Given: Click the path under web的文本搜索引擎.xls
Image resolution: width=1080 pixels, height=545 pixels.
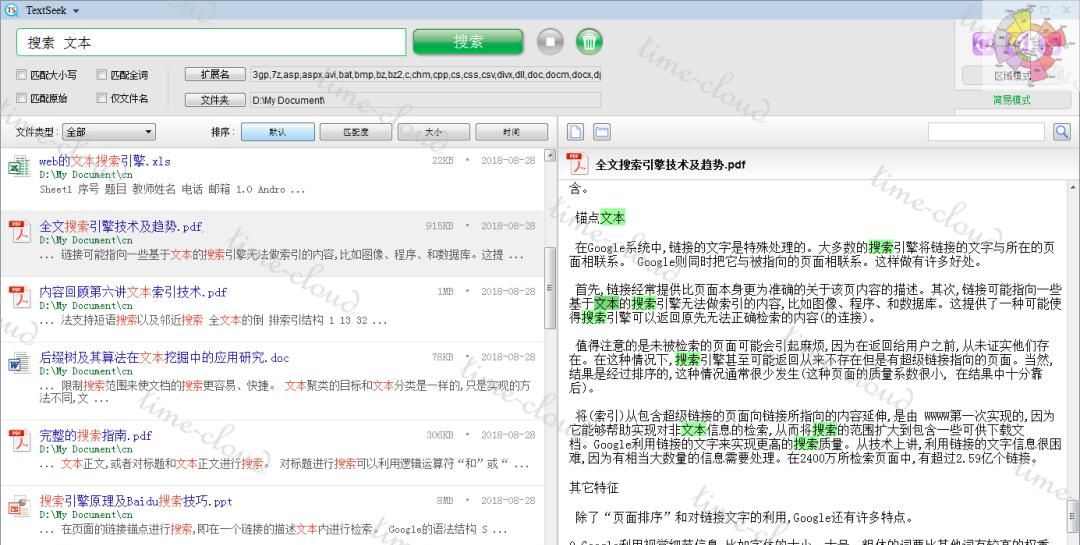Looking at the screenshot, I should tap(86, 175).
